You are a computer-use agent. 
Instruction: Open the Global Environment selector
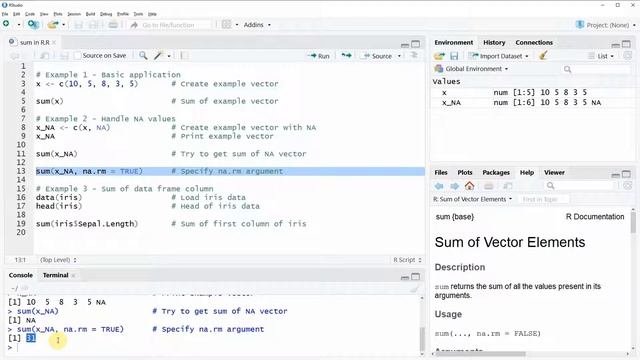[x=471, y=69]
